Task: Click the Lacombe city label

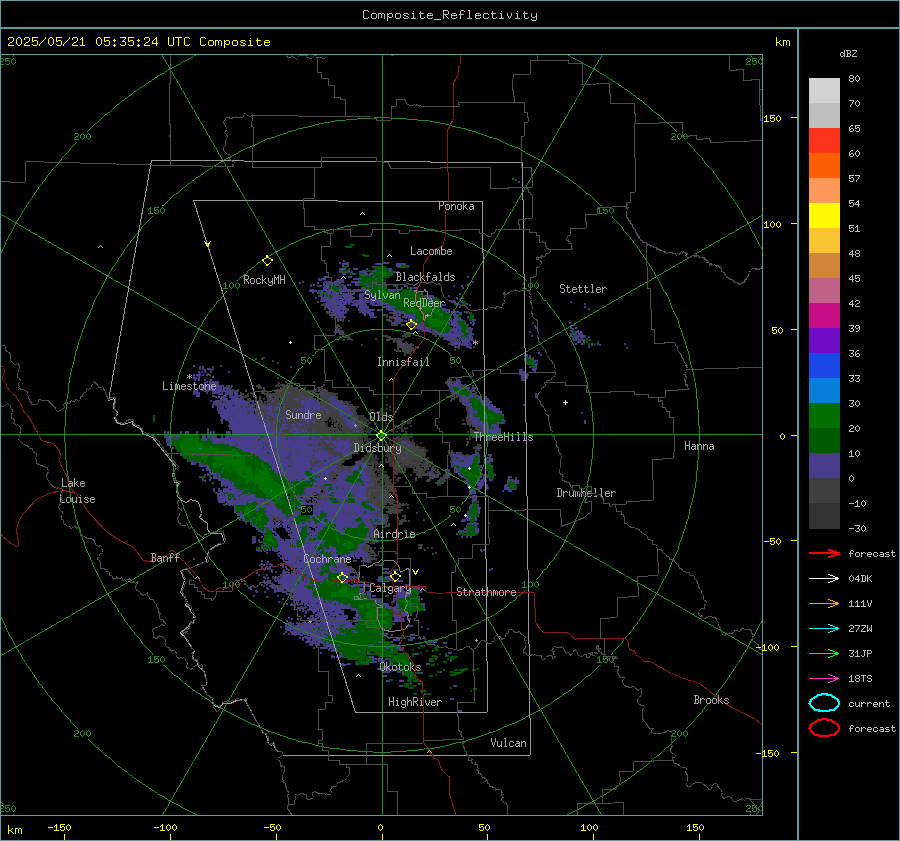Action: tap(431, 251)
